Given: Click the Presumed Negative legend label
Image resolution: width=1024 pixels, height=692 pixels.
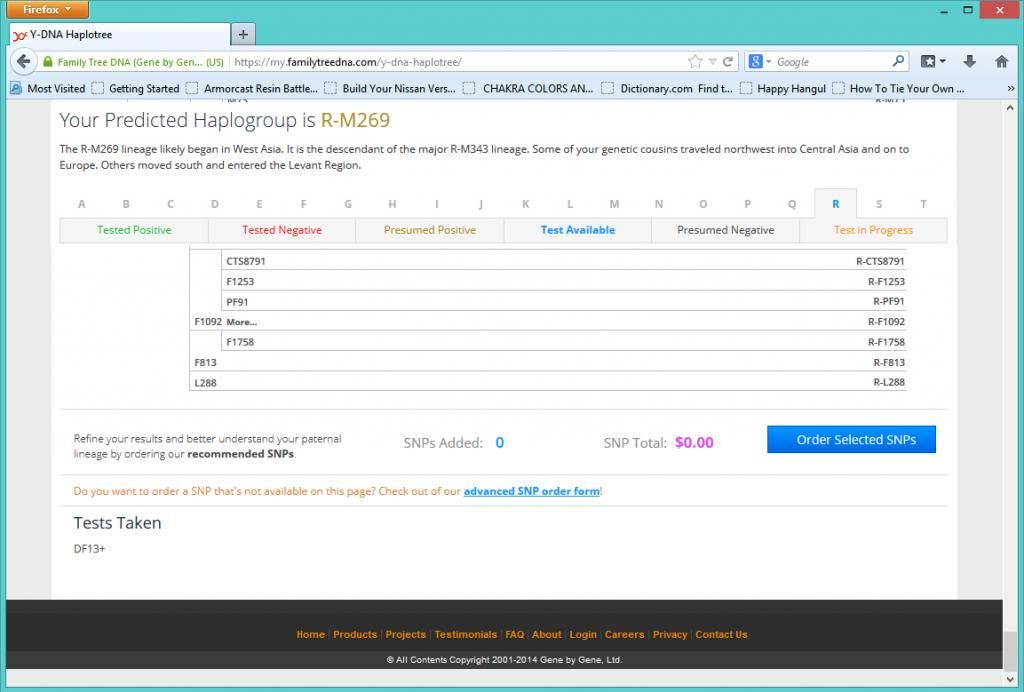Looking at the screenshot, I should coord(726,230).
